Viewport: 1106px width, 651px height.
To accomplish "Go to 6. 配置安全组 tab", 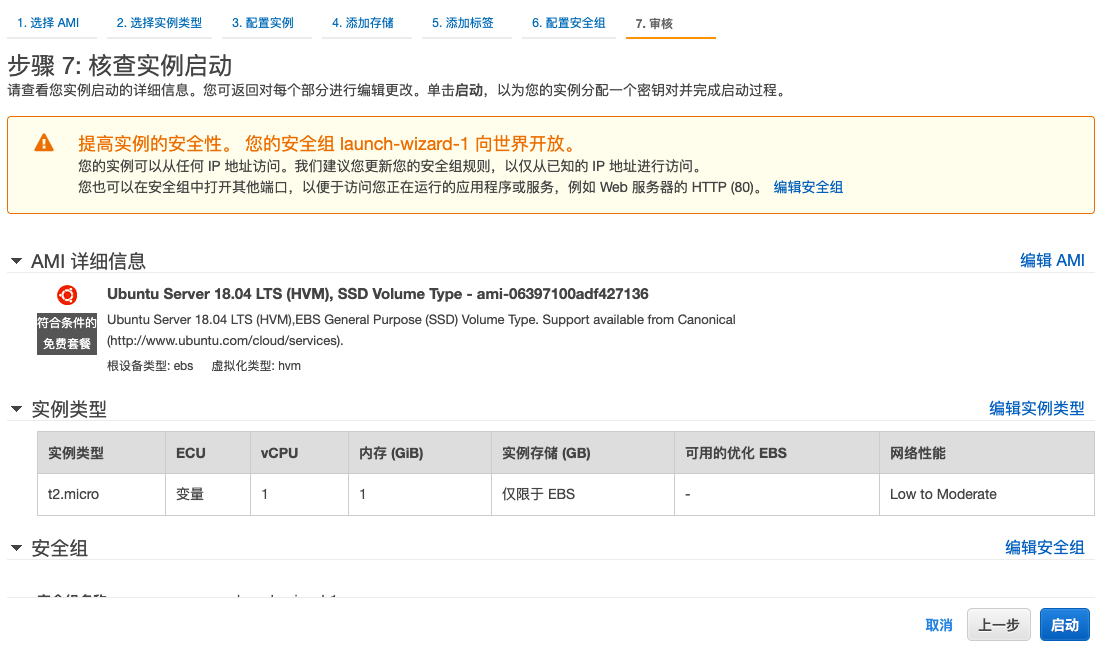I will pos(569,23).
